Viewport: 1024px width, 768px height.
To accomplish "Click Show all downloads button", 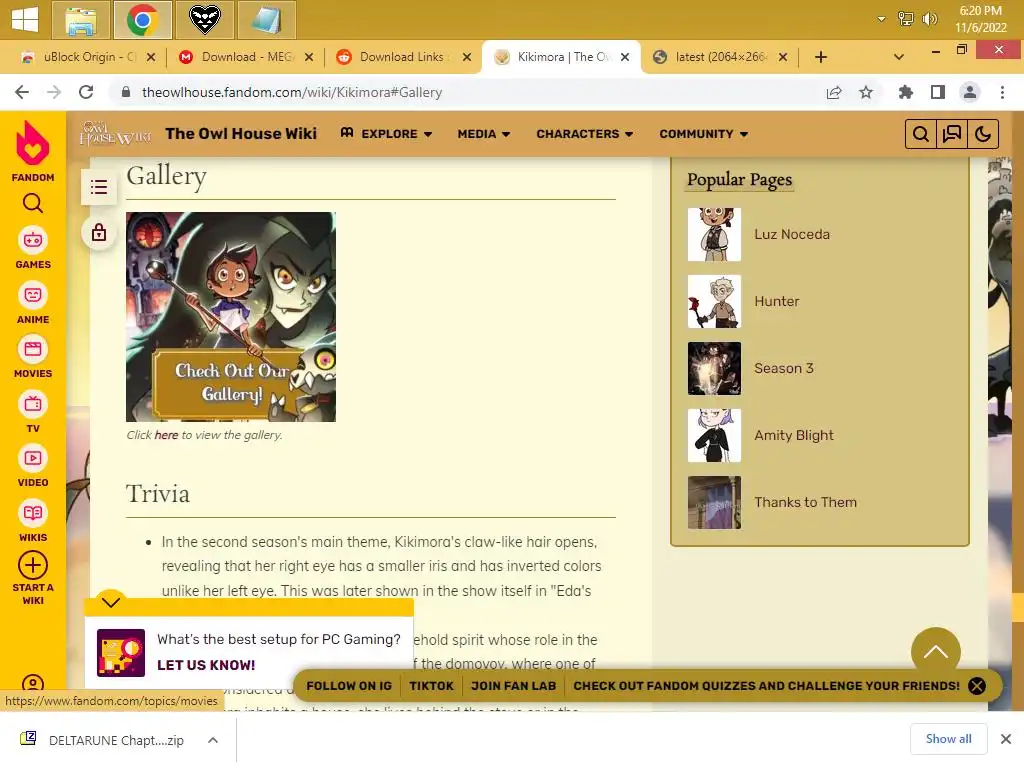I will pyautogui.click(x=948, y=739).
